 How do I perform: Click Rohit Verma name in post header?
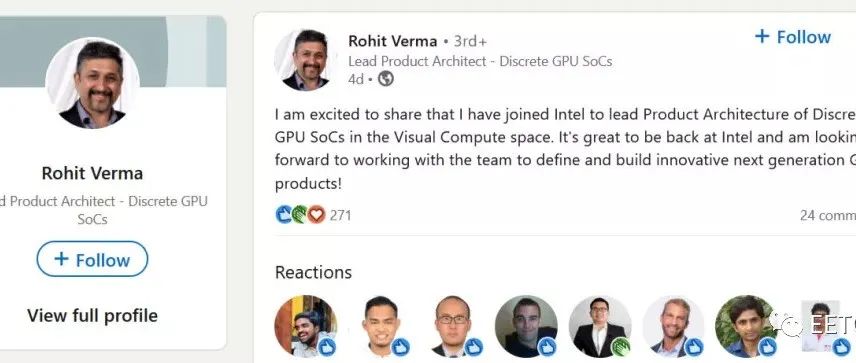click(x=393, y=41)
